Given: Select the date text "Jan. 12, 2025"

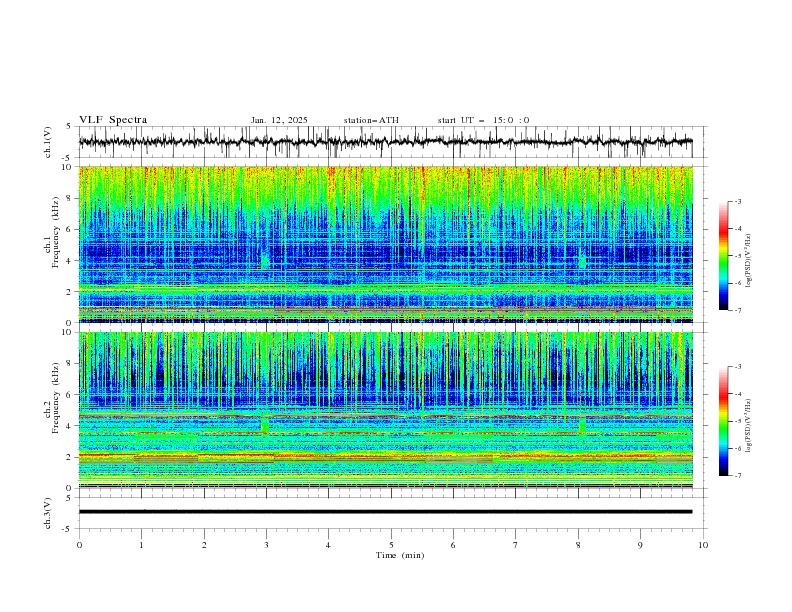Looking at the screenshot, I should pyautogui.click(x=279, y=120).
